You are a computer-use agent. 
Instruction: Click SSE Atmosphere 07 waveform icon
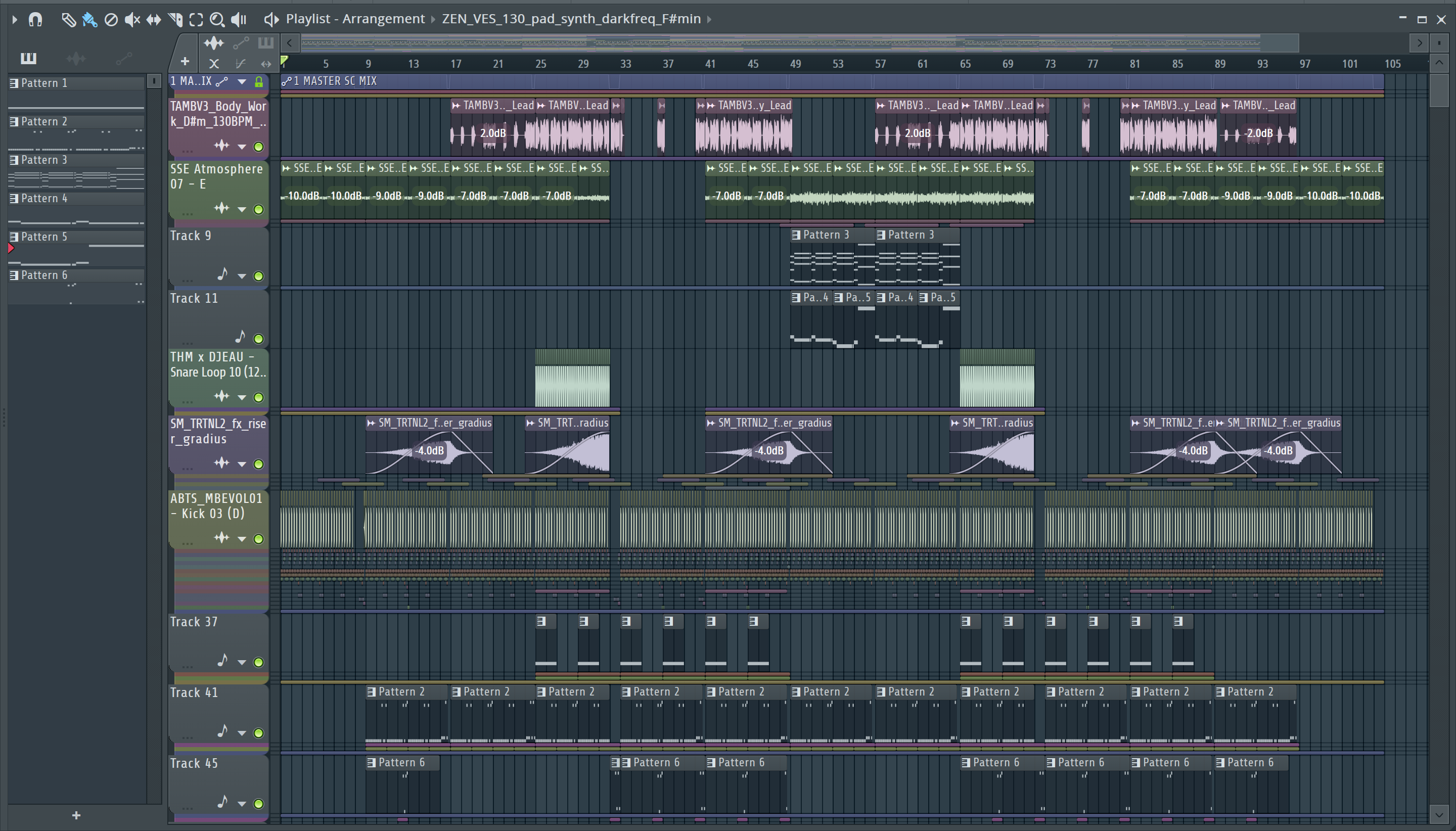coord(221,208)
